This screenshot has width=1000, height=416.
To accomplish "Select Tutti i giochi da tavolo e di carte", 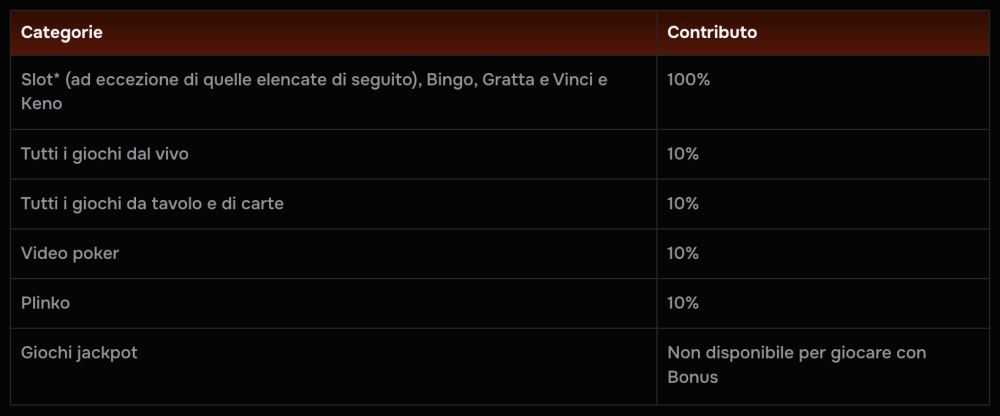I will [152, 204].
